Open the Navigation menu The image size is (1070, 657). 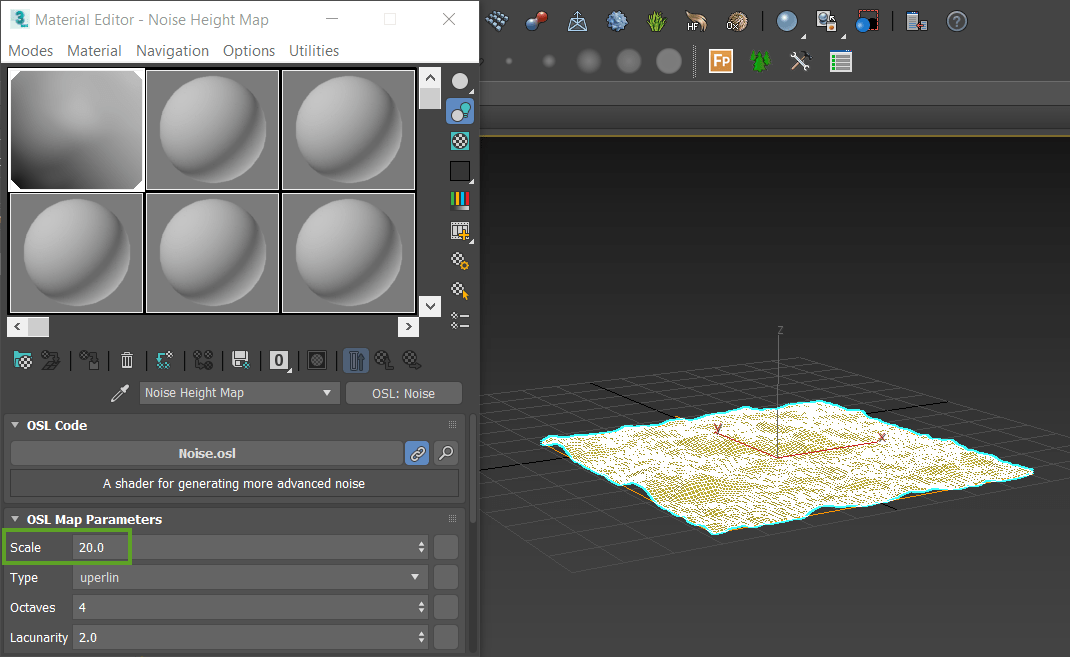[x=172, y=50]
